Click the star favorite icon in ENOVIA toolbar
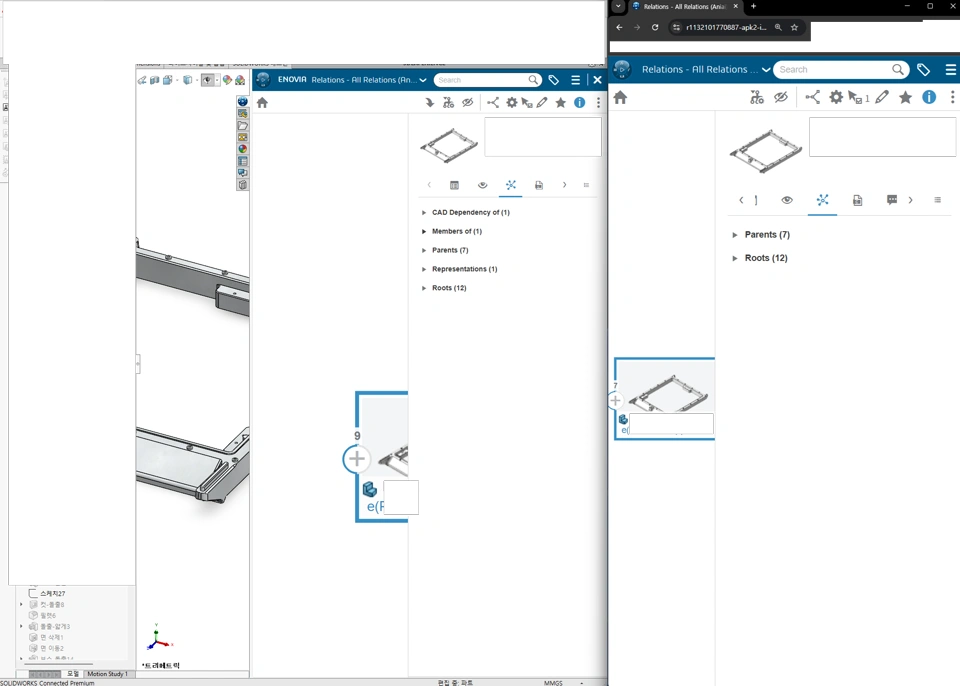The image size is (960, 686). point(561,102)
